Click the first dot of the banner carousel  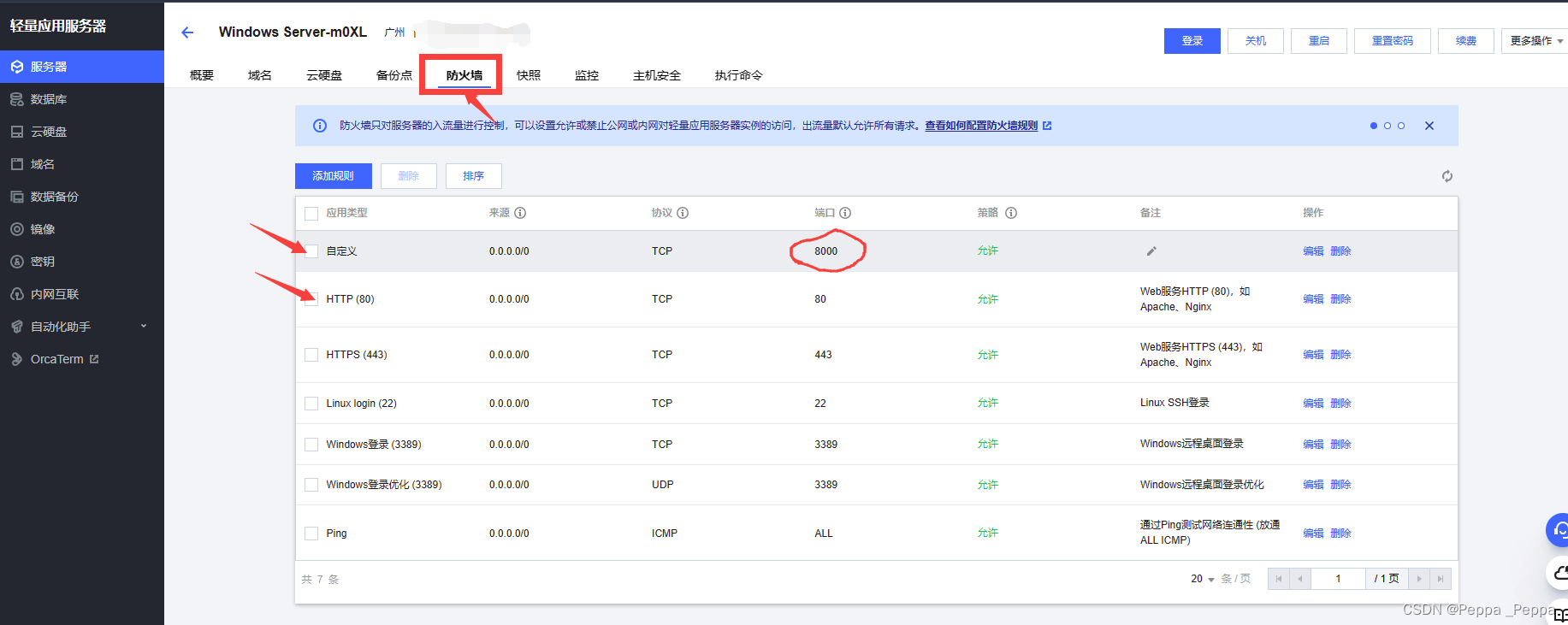tap(1374, 126)
